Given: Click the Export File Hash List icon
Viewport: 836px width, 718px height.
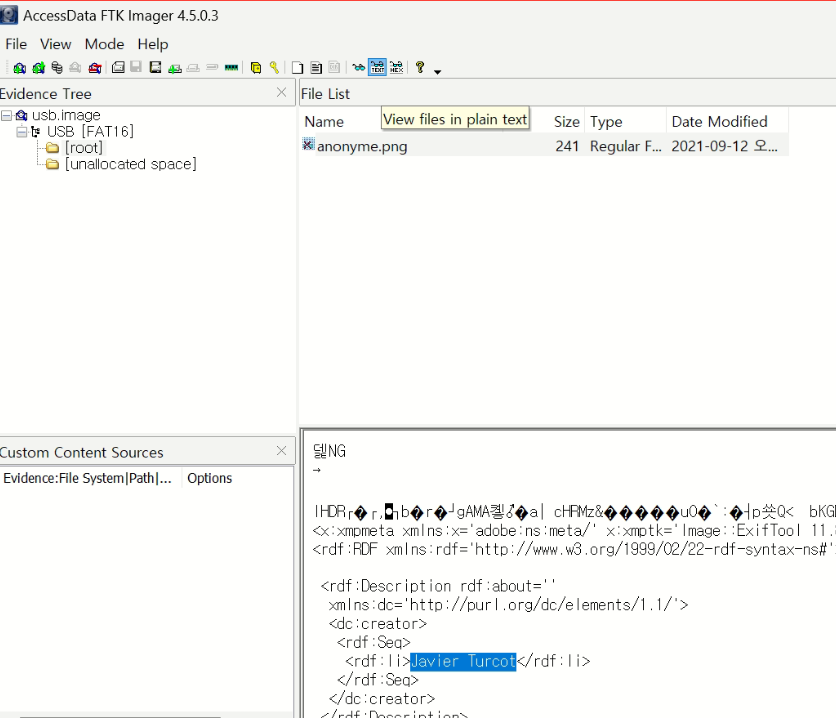Looking at the screenshot, I should (316, 68).
